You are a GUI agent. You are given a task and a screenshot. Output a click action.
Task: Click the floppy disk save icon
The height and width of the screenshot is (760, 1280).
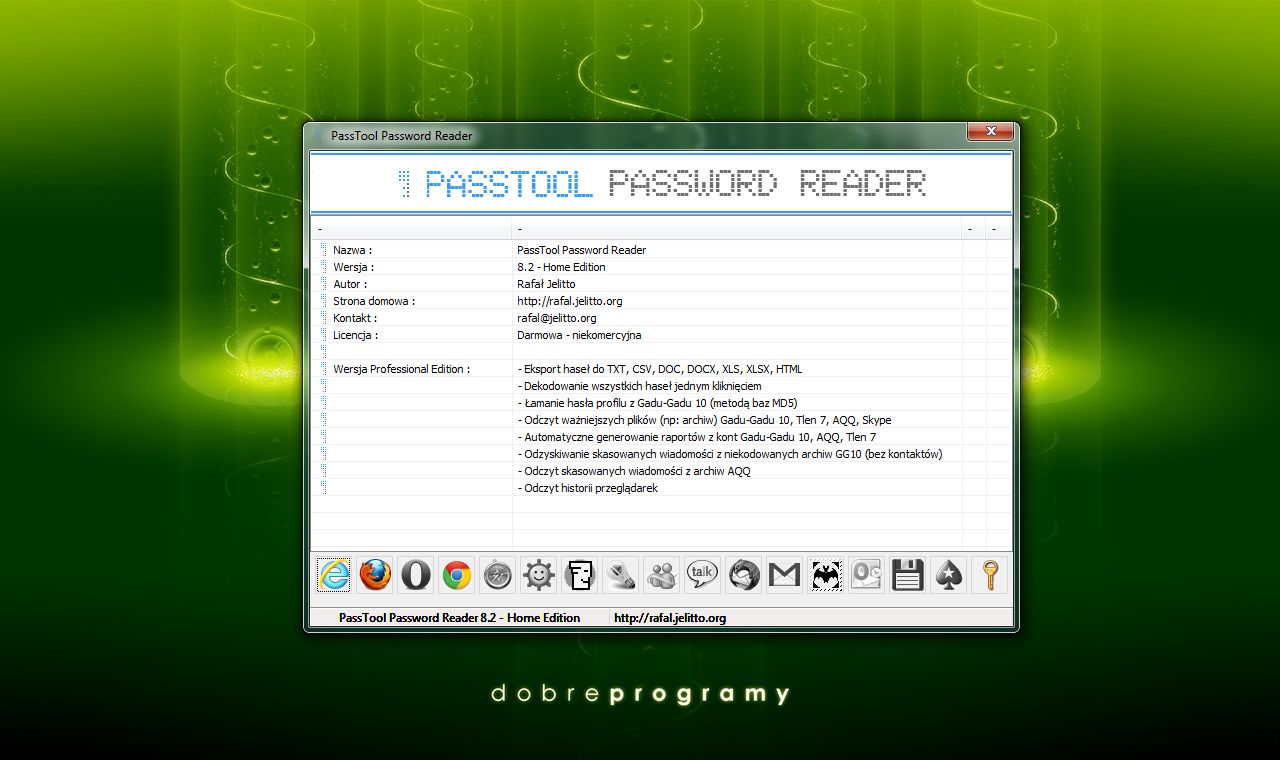click(x=908, y=575)
